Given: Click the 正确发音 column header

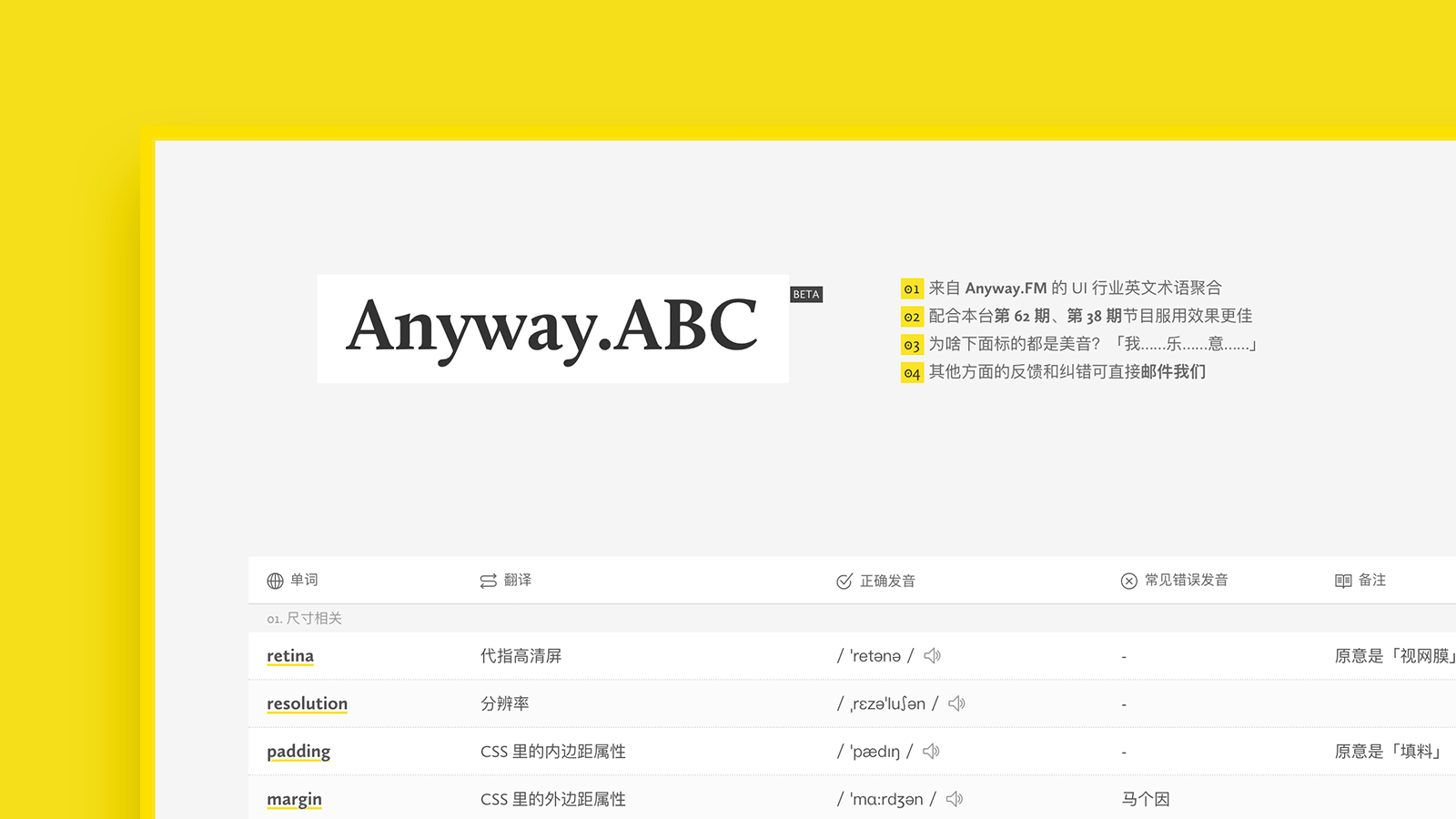Looking at the screenshot, I should coord(887,581).
